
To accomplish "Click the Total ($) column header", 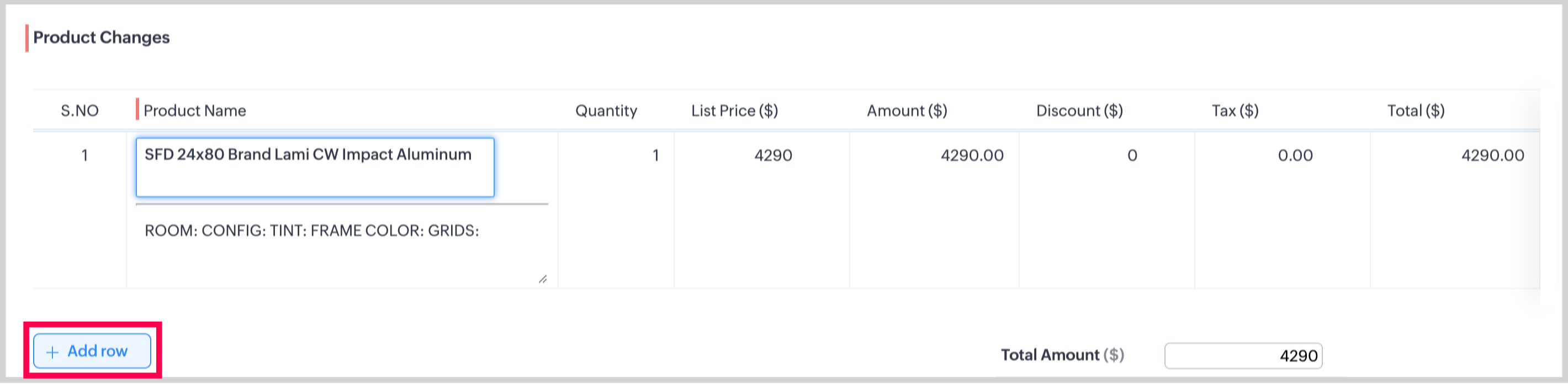I will pyautogui.click(x=1415, y=111).
